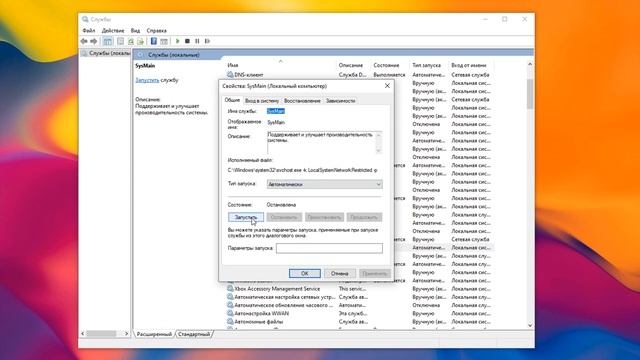Click gear icon of Автонастройка WWAN

[x=230, y=313]
